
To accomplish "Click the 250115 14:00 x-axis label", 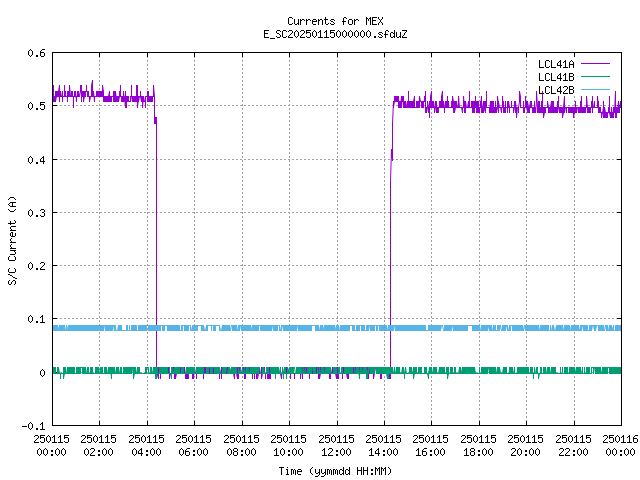I will coord(383,445).
